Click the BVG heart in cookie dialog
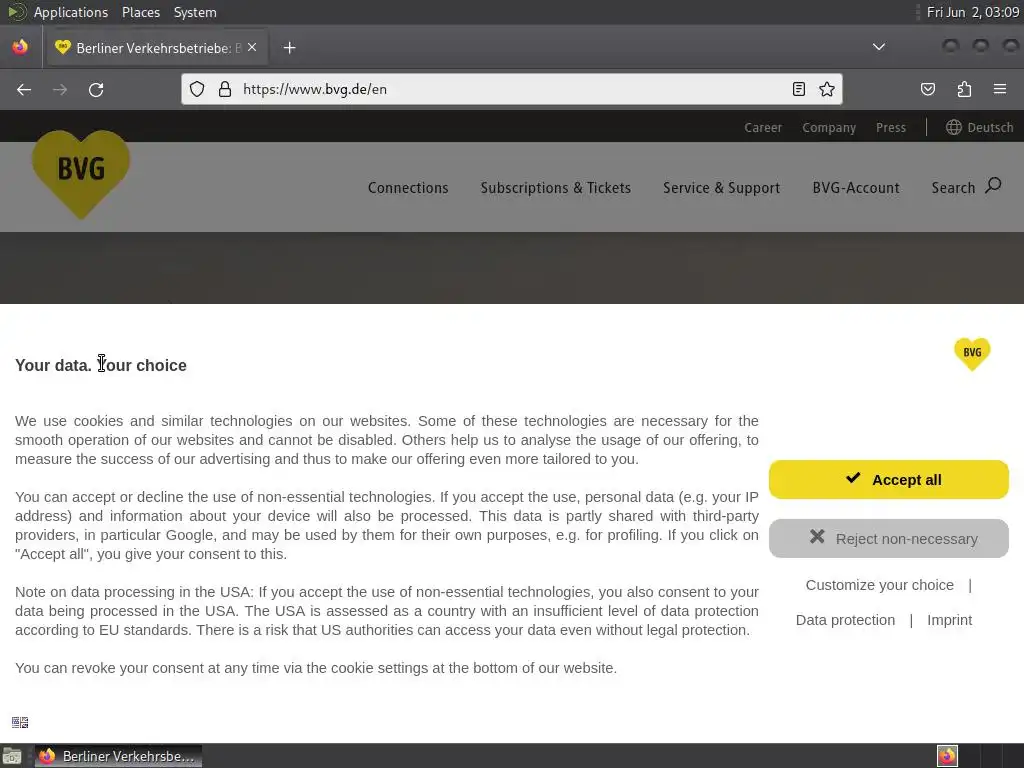 click(x=972, y=354)
